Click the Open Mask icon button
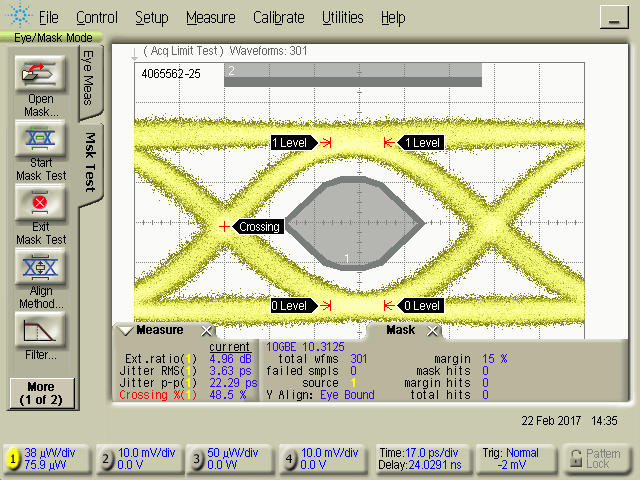Viewport: 640px width, 480px height. 40,73
